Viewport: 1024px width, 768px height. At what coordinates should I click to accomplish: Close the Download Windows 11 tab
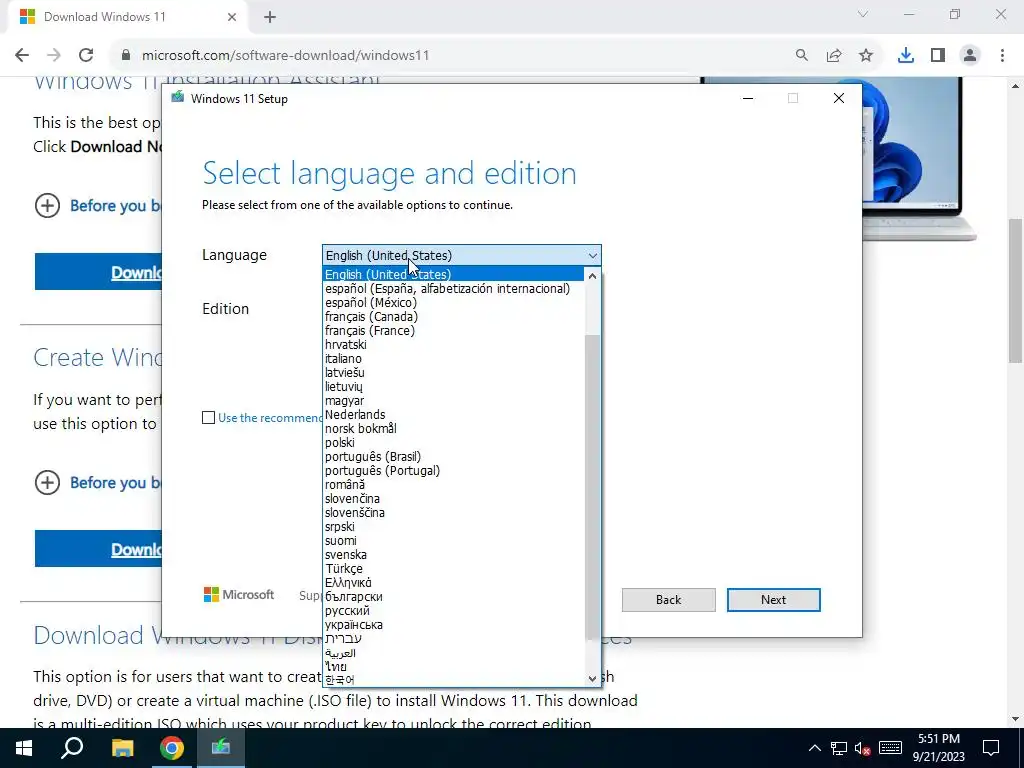coord(232,17)
